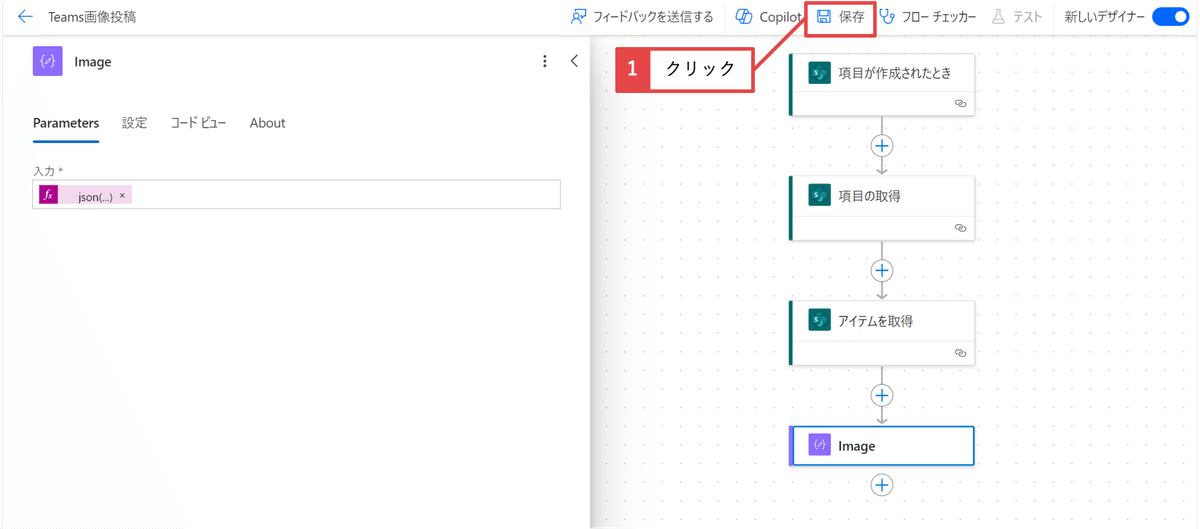Go back using the left arrow icon

25,17
